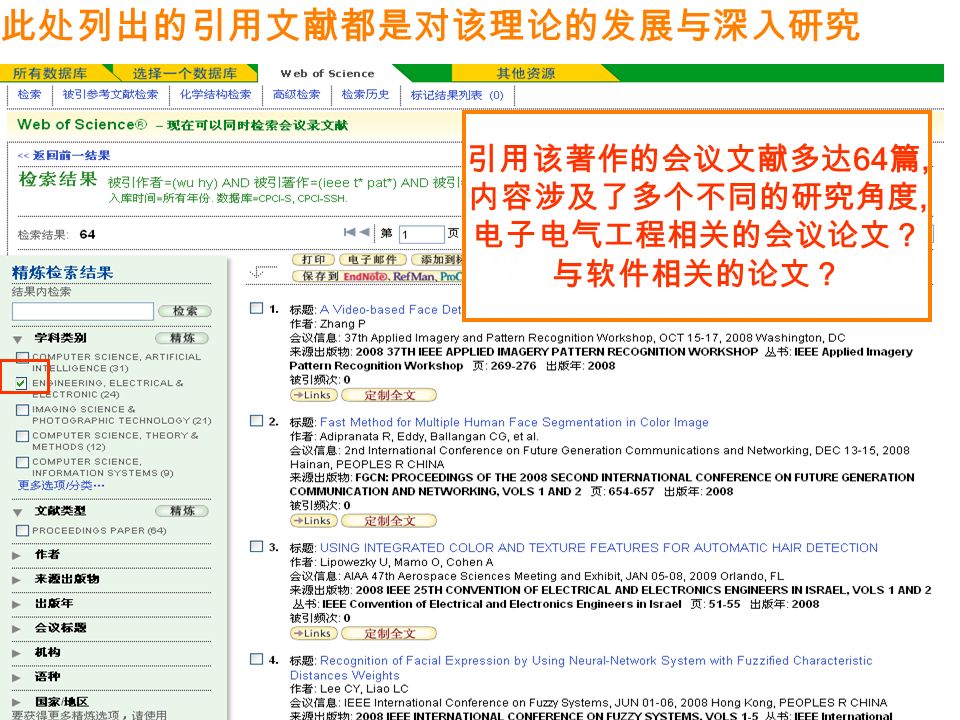Select the checkbox for result 2

(257, 421)
